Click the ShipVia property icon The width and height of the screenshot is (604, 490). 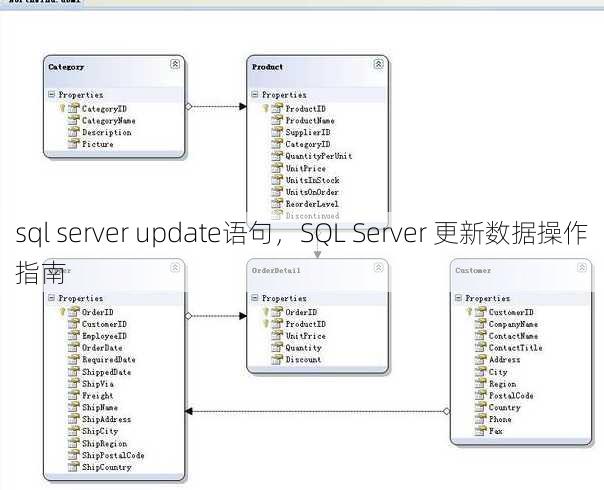(73, 384)
